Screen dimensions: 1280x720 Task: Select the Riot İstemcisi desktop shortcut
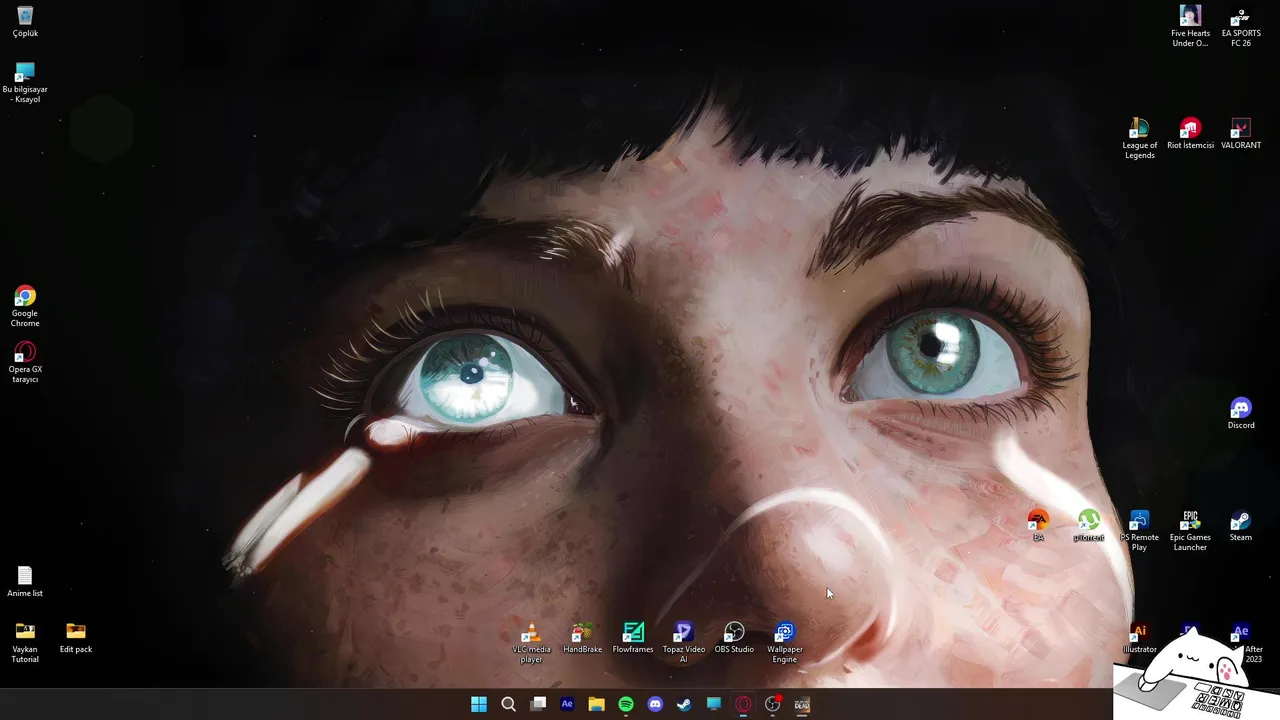[1190, 133]
